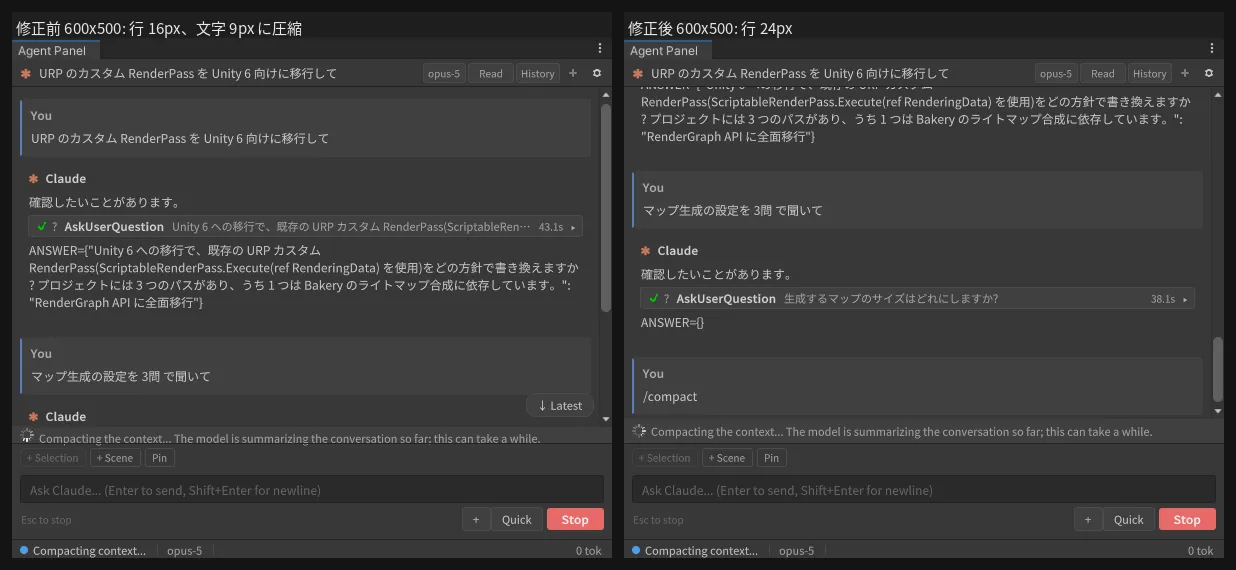Focus the Ask Claude input field in right panel
This screenshot has width=1236, height=570.
(x=924, y=489)
